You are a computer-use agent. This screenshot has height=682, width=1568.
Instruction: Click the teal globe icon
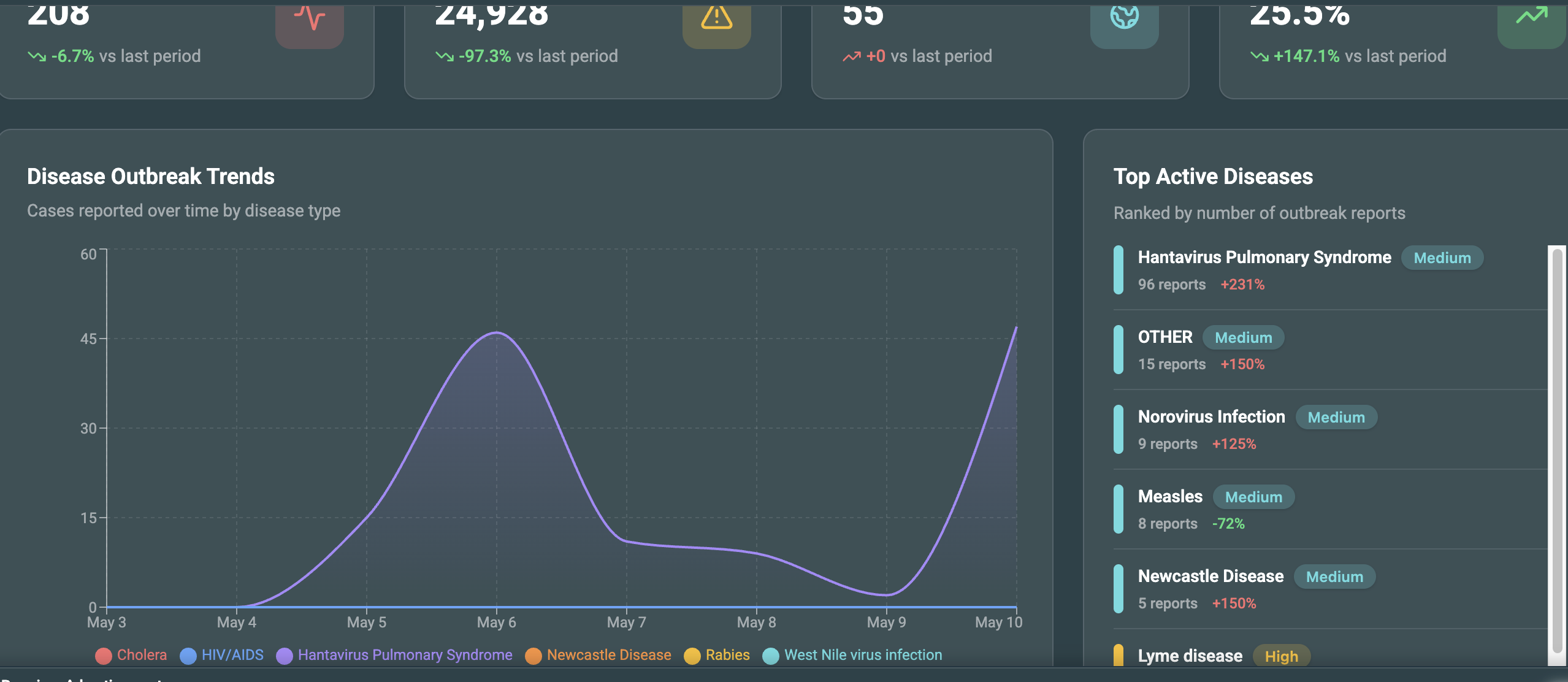(x=1124, y=16)
